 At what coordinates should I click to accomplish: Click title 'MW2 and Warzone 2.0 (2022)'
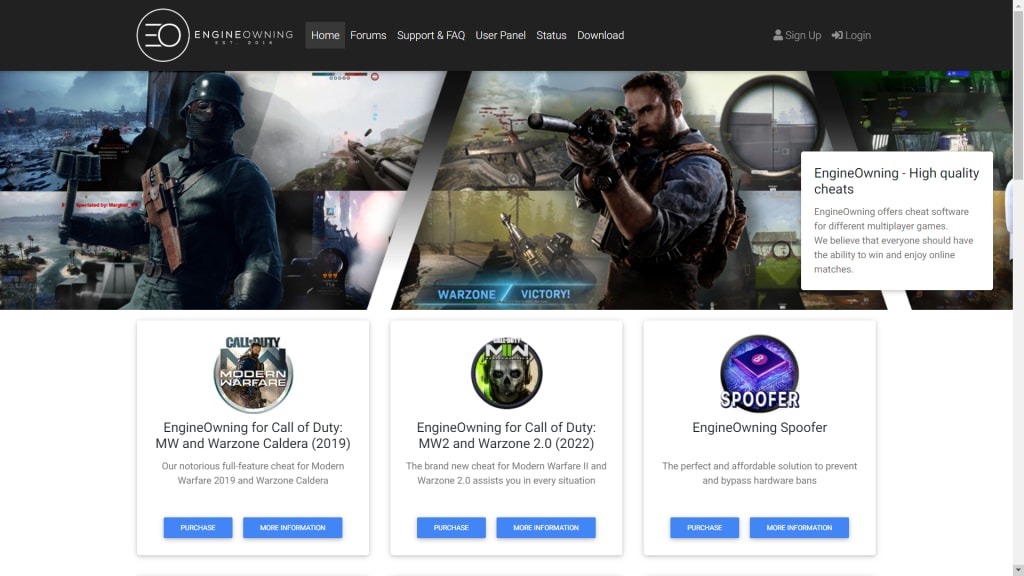[506, 443]
